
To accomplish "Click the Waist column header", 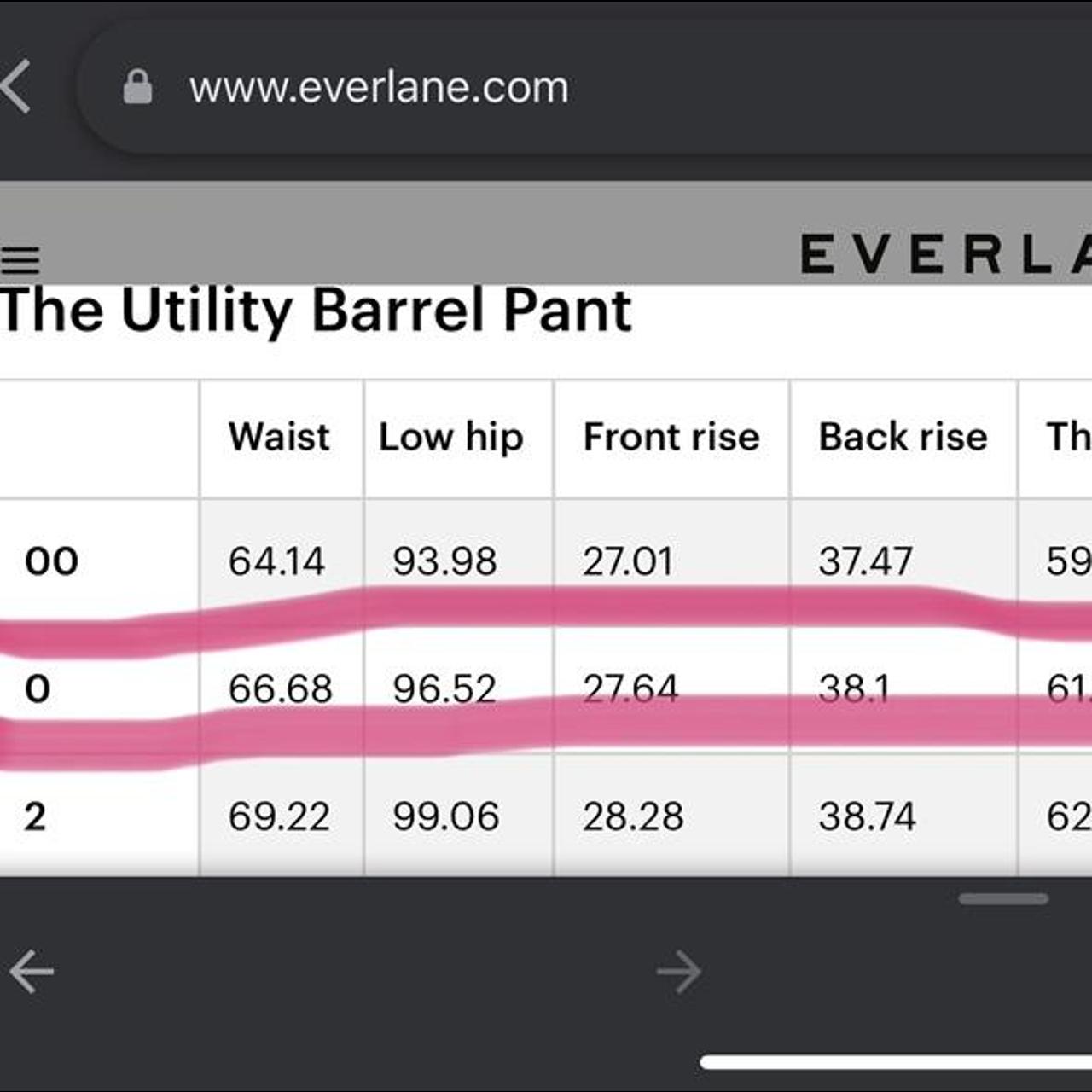I will 279,437.
